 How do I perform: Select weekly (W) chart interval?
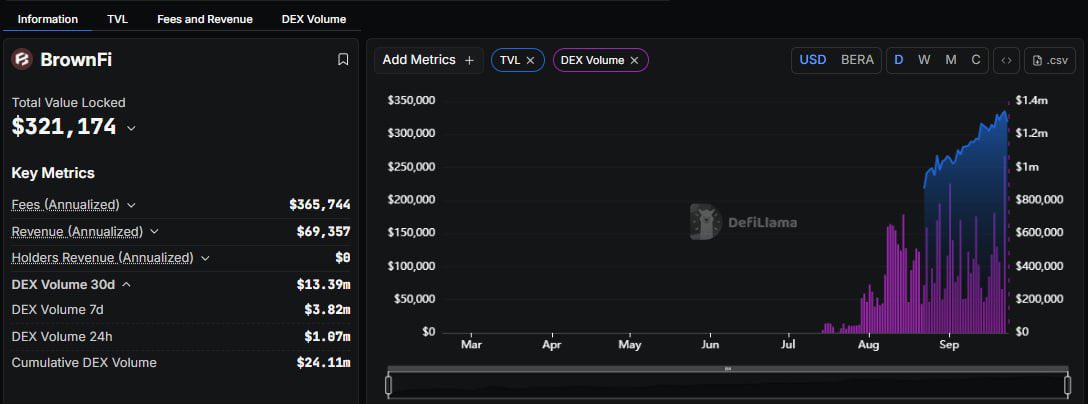pos(924,60)
